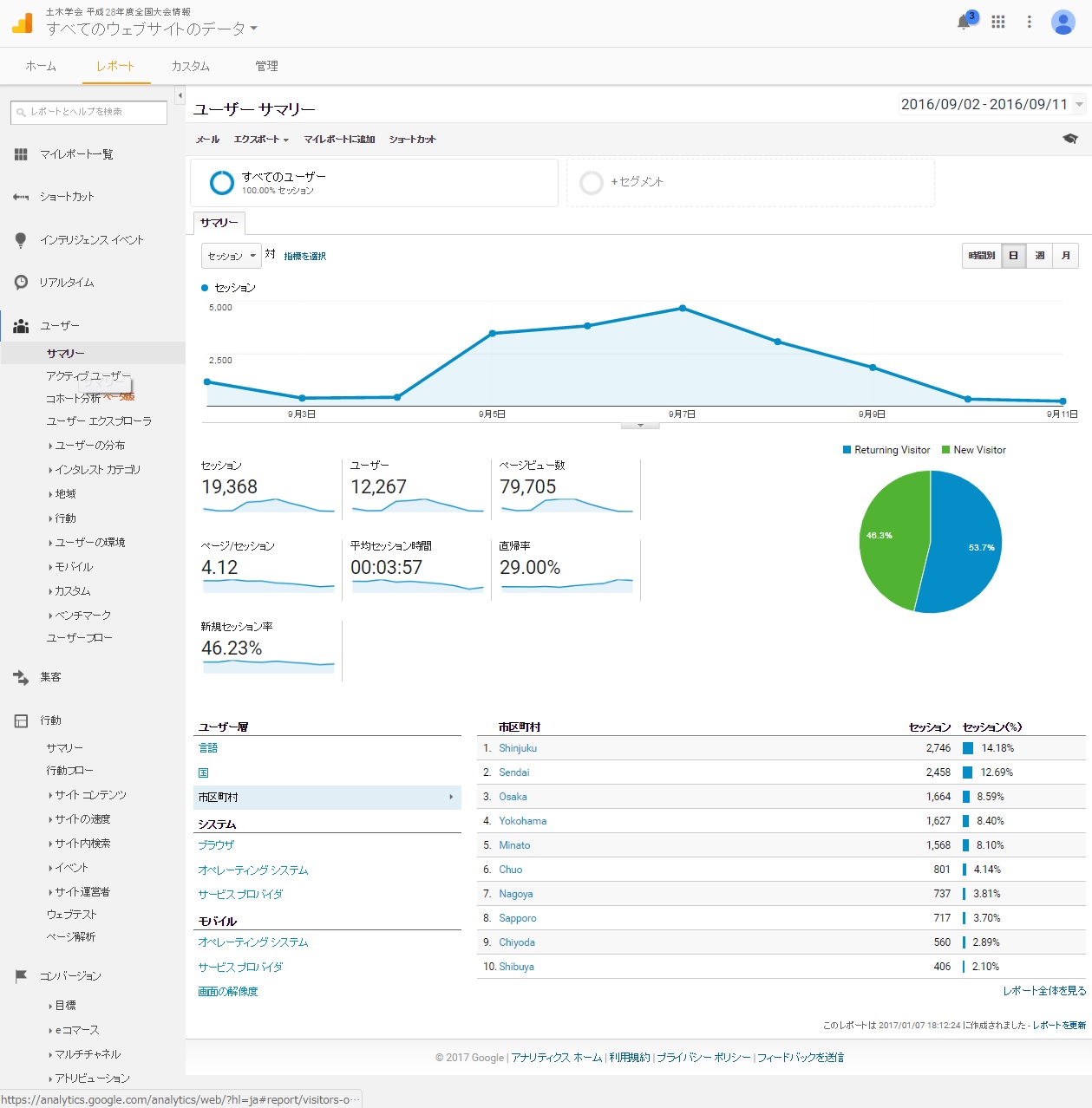Select 言語 under ユーザー層
The width and height of the screenshot is (1092, 1108).
click(x=208, y=748)
